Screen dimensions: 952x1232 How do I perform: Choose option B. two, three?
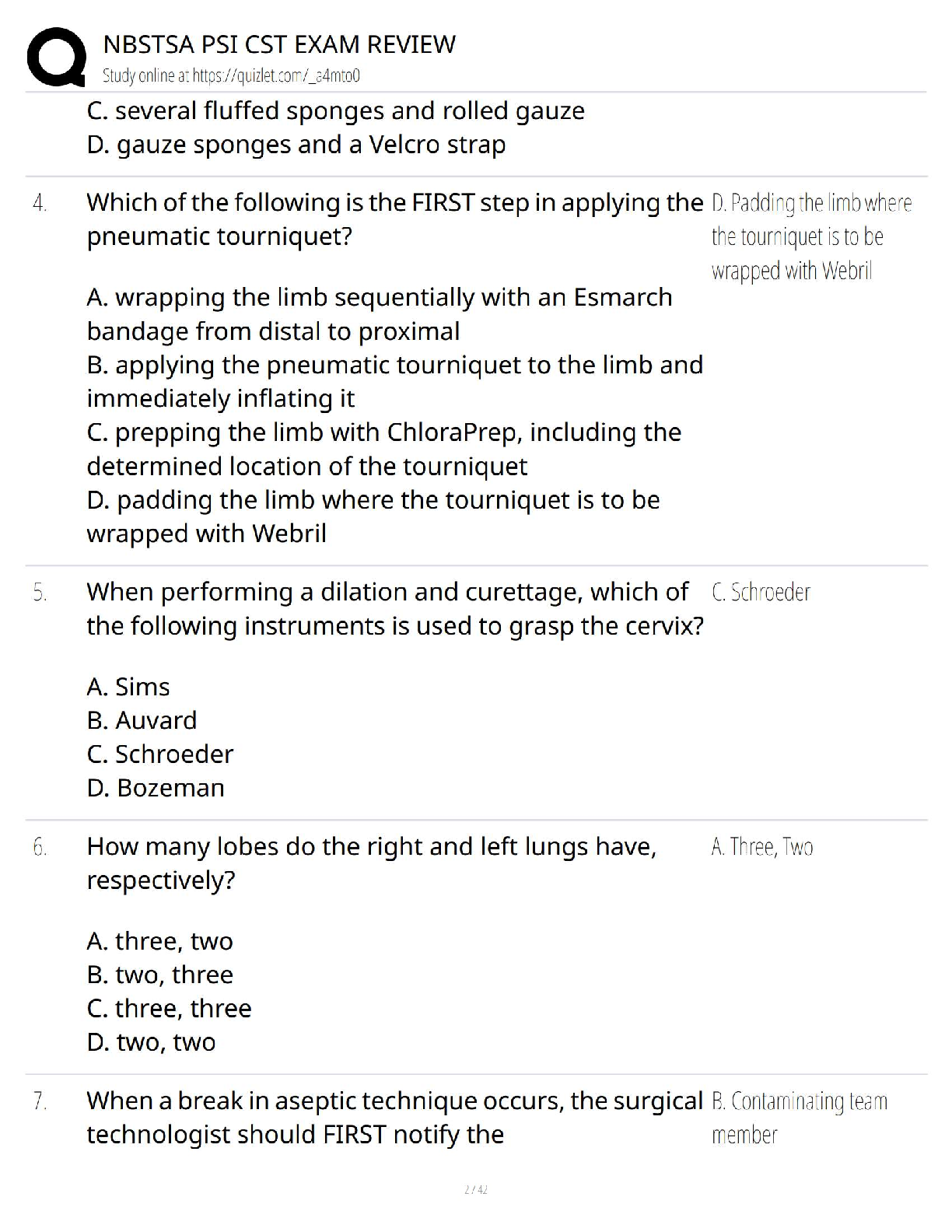tap(159, 975)
